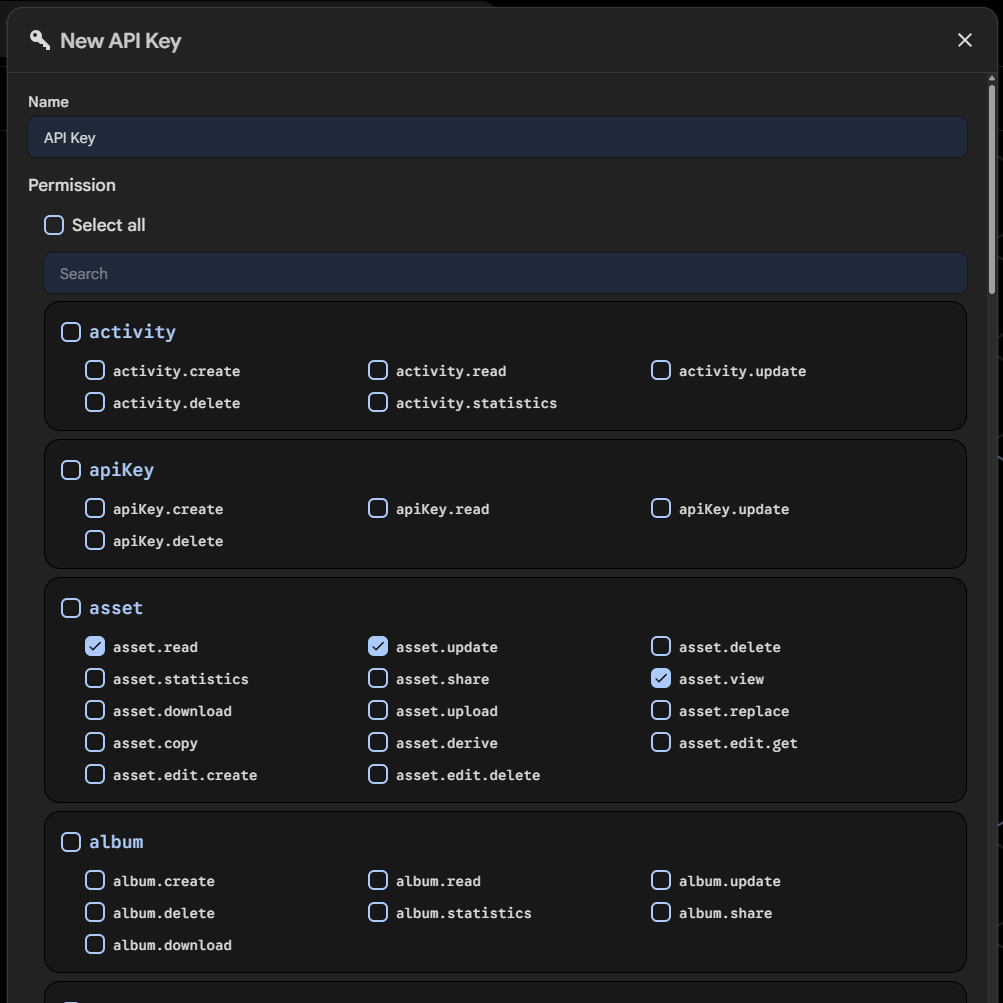The height and width of the screenshot is (1003, 1003).
Task: Enable album.update permission
Action: pos(661,881)
